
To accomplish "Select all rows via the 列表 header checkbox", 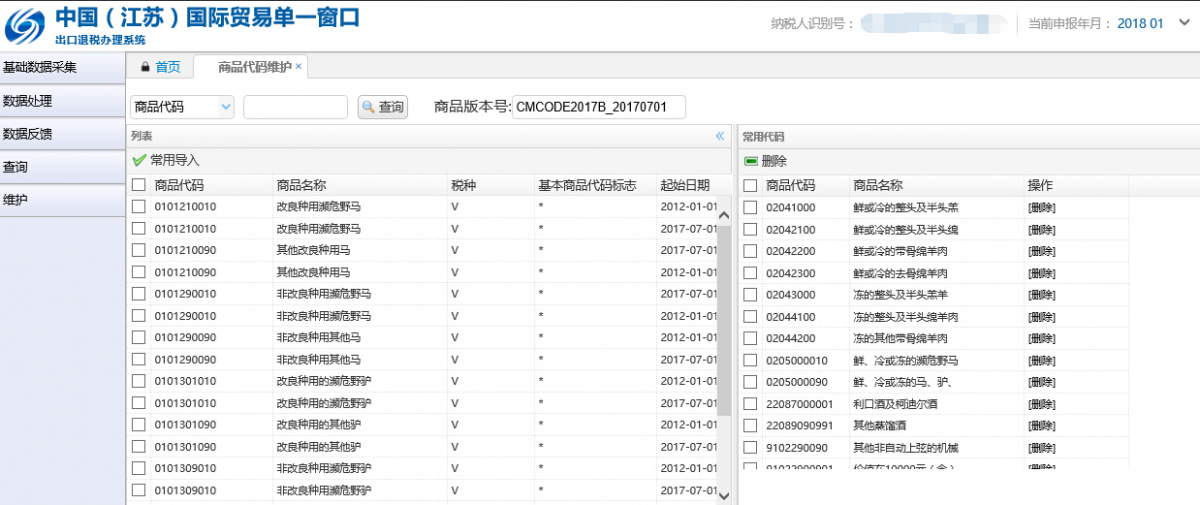I will (139, 185).
